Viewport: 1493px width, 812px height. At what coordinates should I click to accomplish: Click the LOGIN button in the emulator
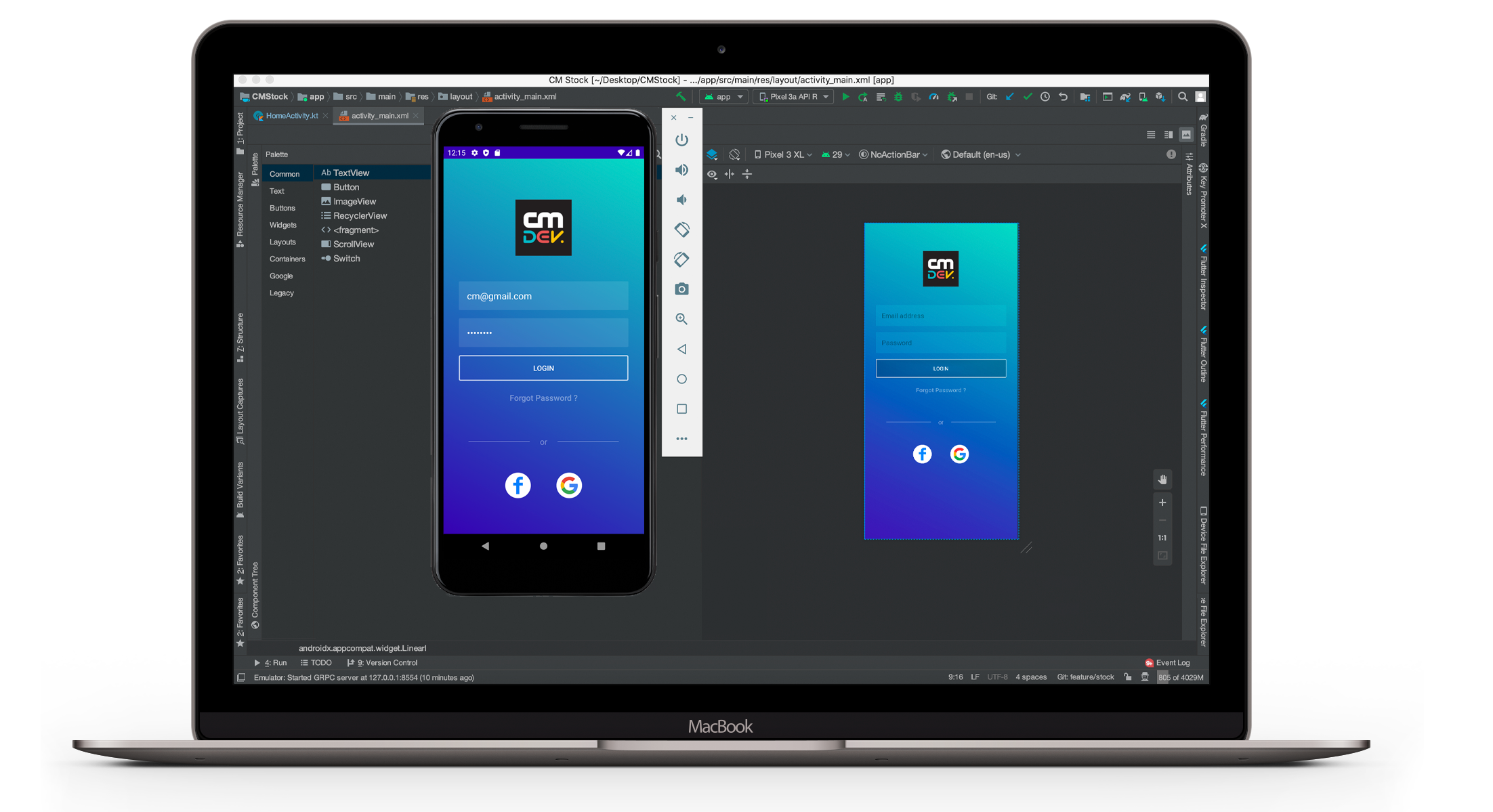click(x=543, y=368)
